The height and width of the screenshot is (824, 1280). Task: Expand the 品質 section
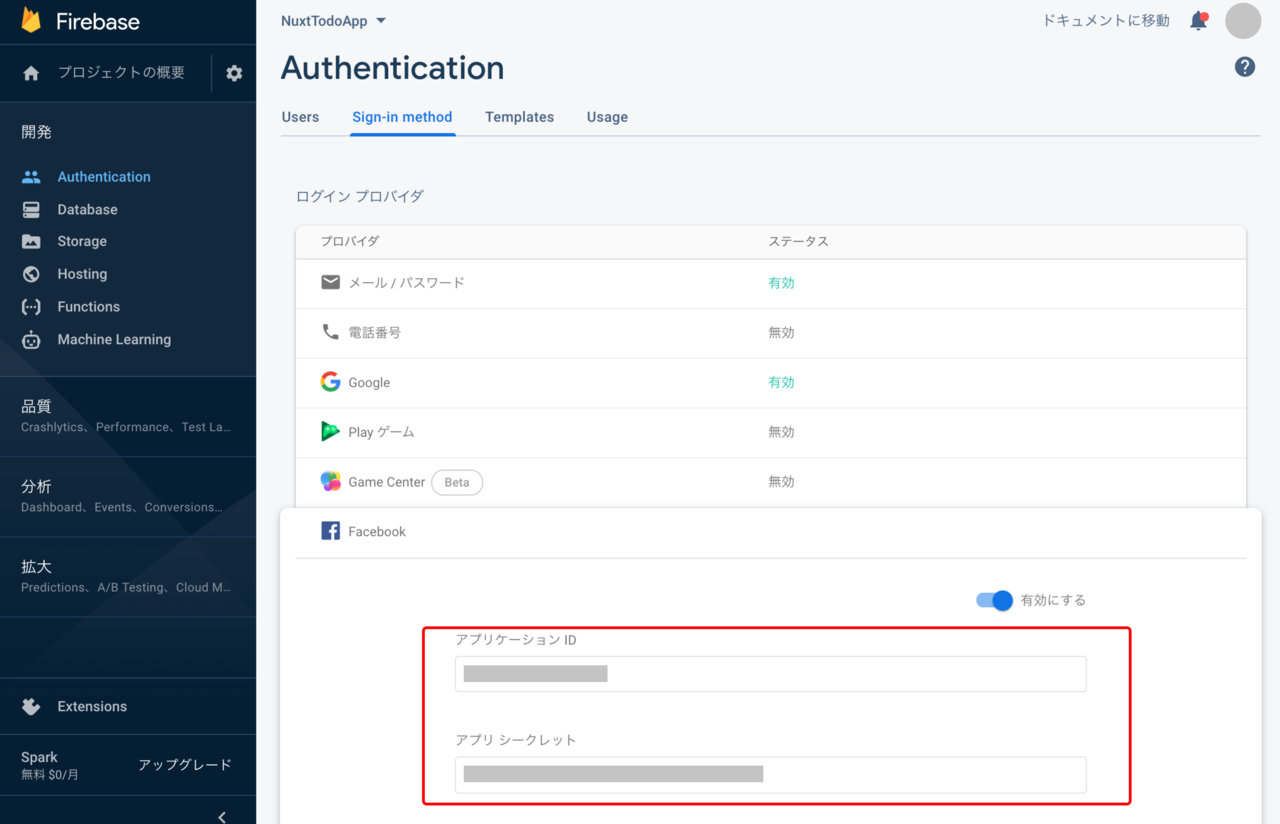point(128,416)
